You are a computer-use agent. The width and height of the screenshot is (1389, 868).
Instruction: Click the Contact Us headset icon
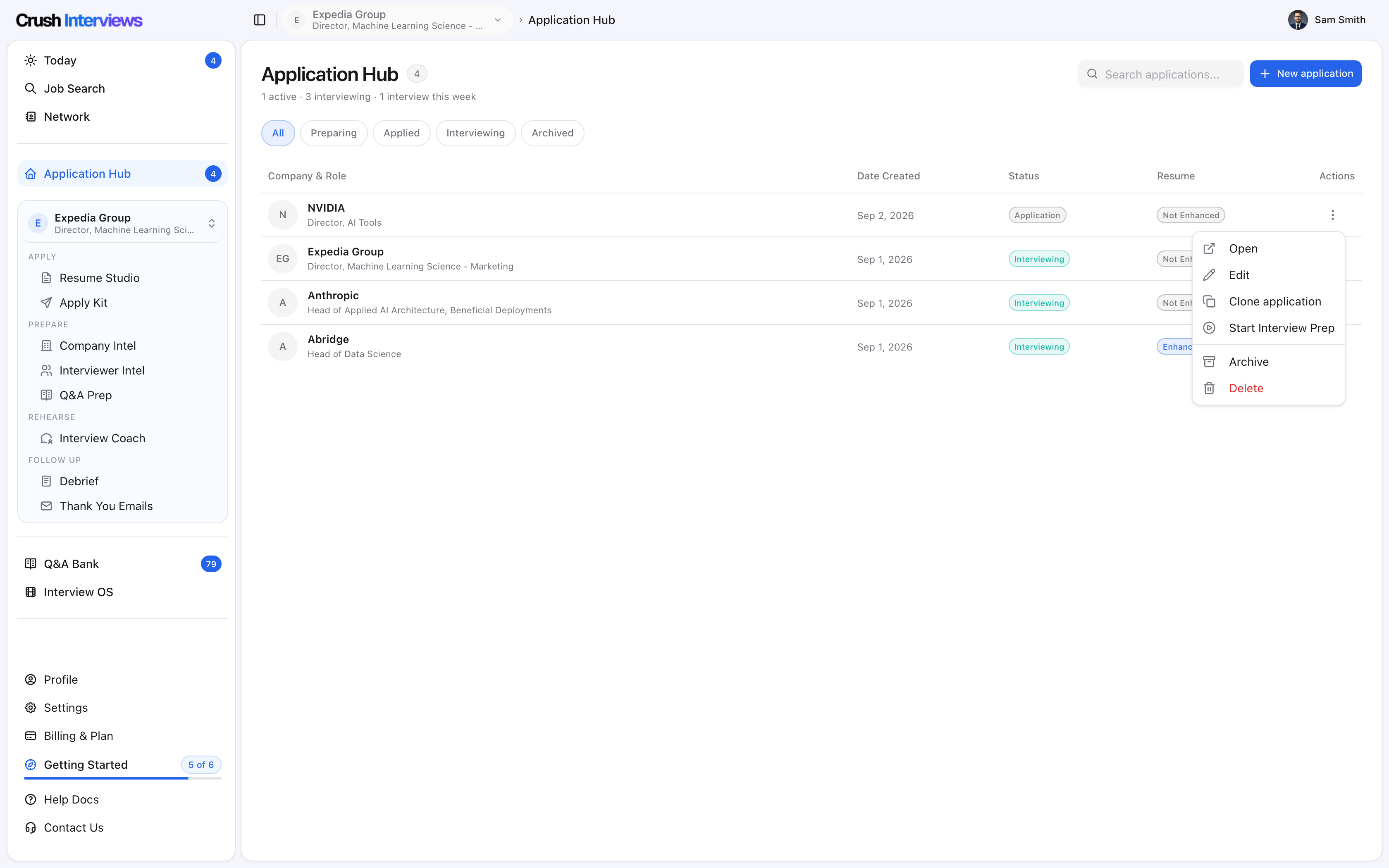[x=31, y=828]
